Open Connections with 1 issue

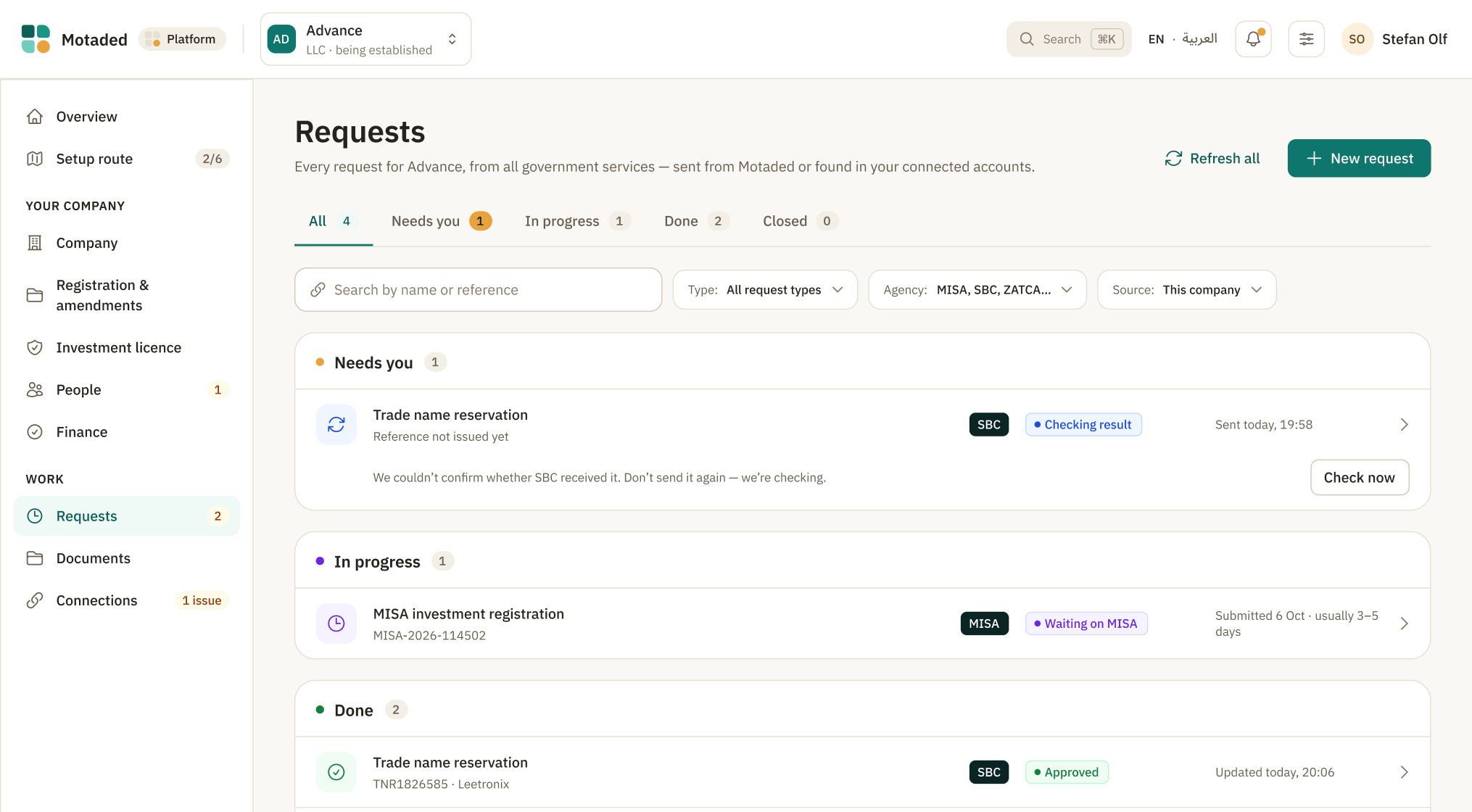click(127, 600)
